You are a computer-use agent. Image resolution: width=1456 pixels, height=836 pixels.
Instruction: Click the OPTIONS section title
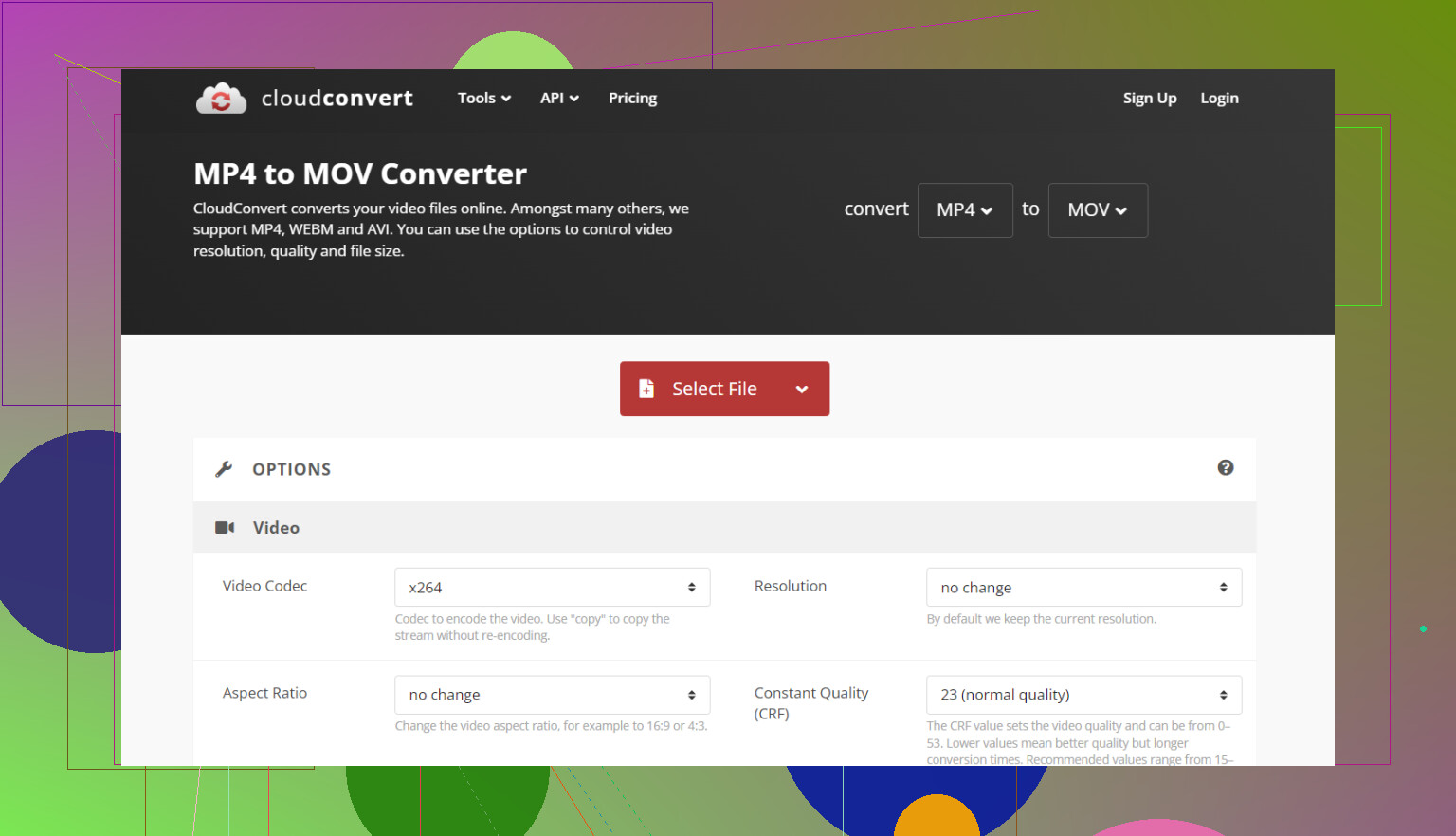click(x=292, y=469)
